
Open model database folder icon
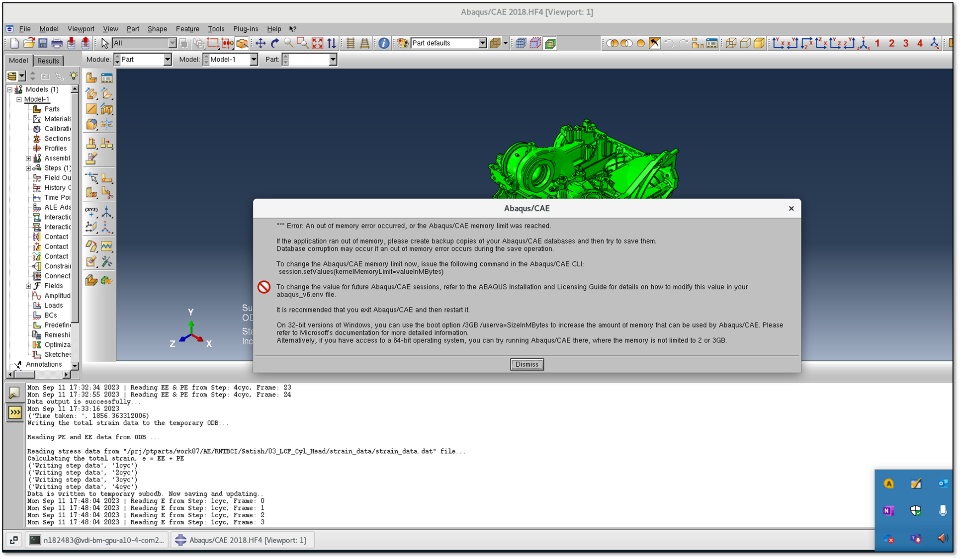28,43
